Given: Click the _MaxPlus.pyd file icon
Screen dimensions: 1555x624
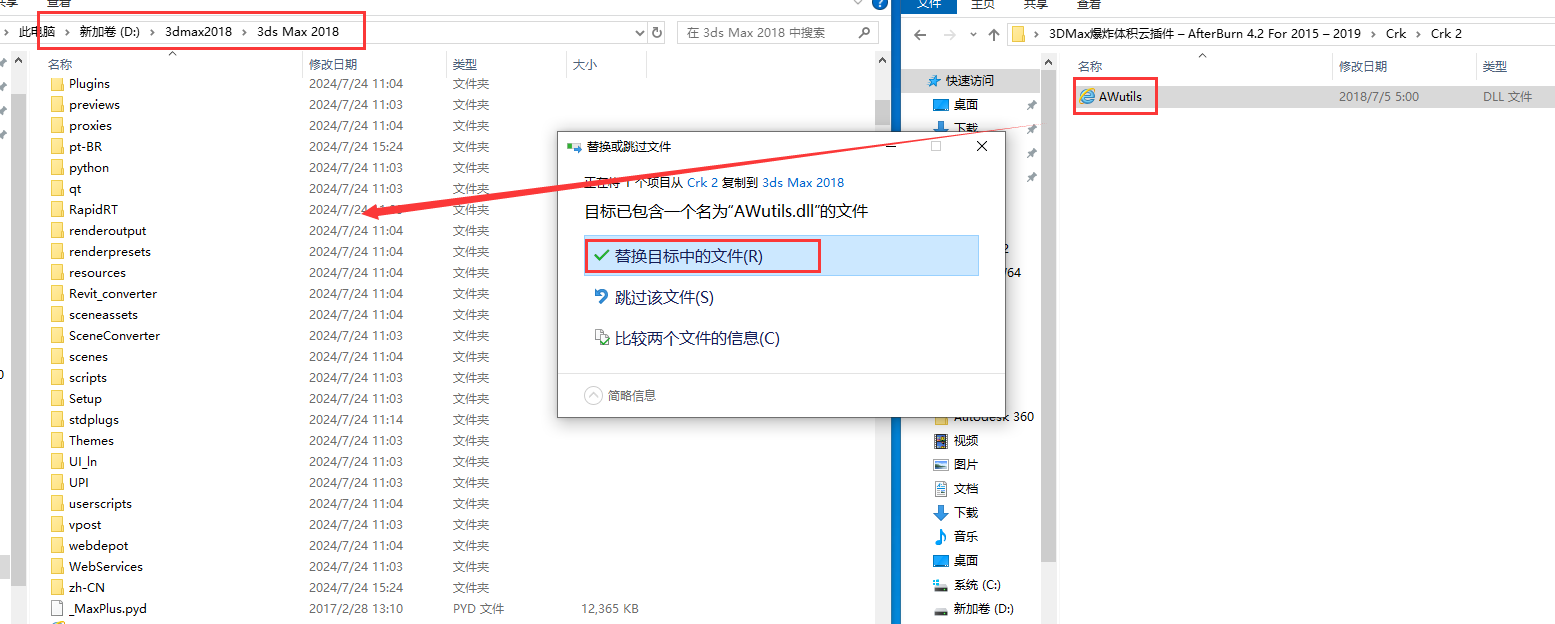Looking at the screenshot, I should tap(57, 609).
